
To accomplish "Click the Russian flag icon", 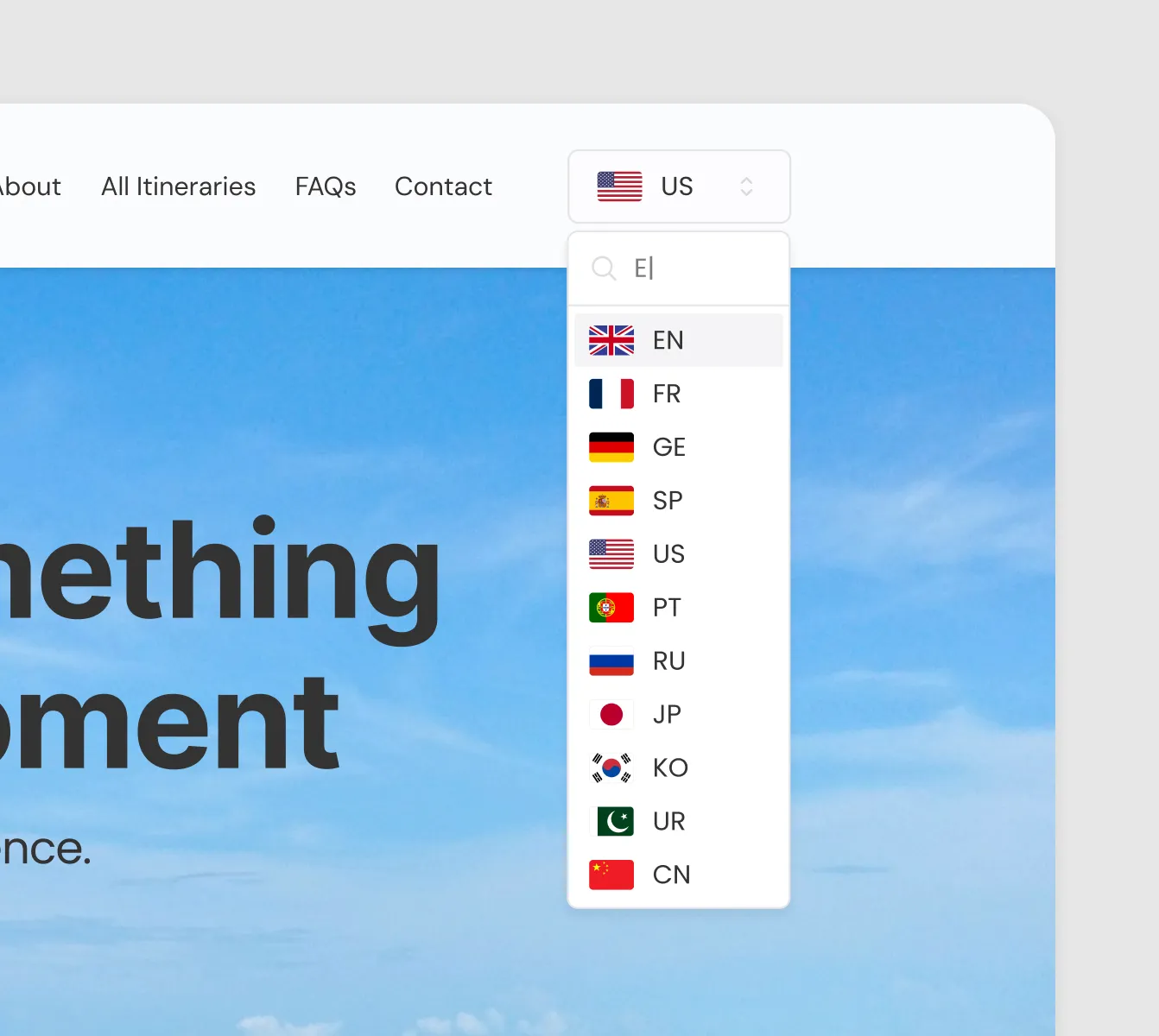I will pyautogui.click(x=611, y=661).
